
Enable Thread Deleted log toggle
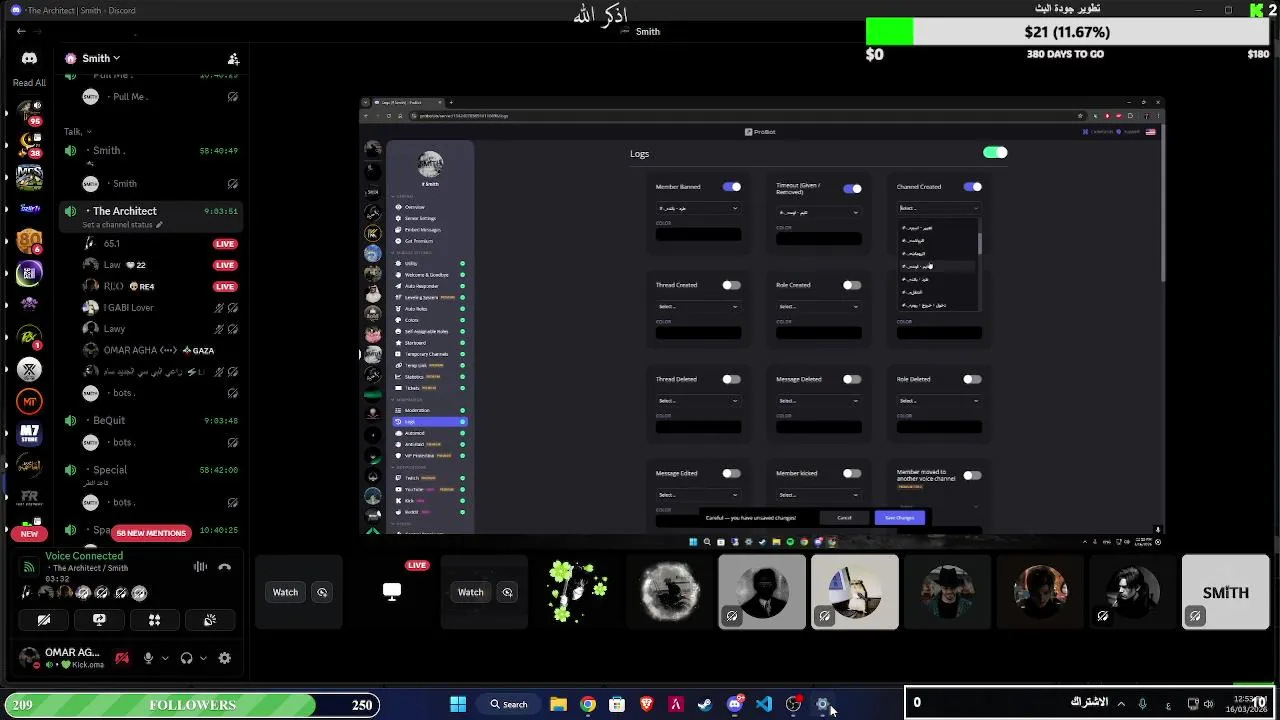click(732, 379)
